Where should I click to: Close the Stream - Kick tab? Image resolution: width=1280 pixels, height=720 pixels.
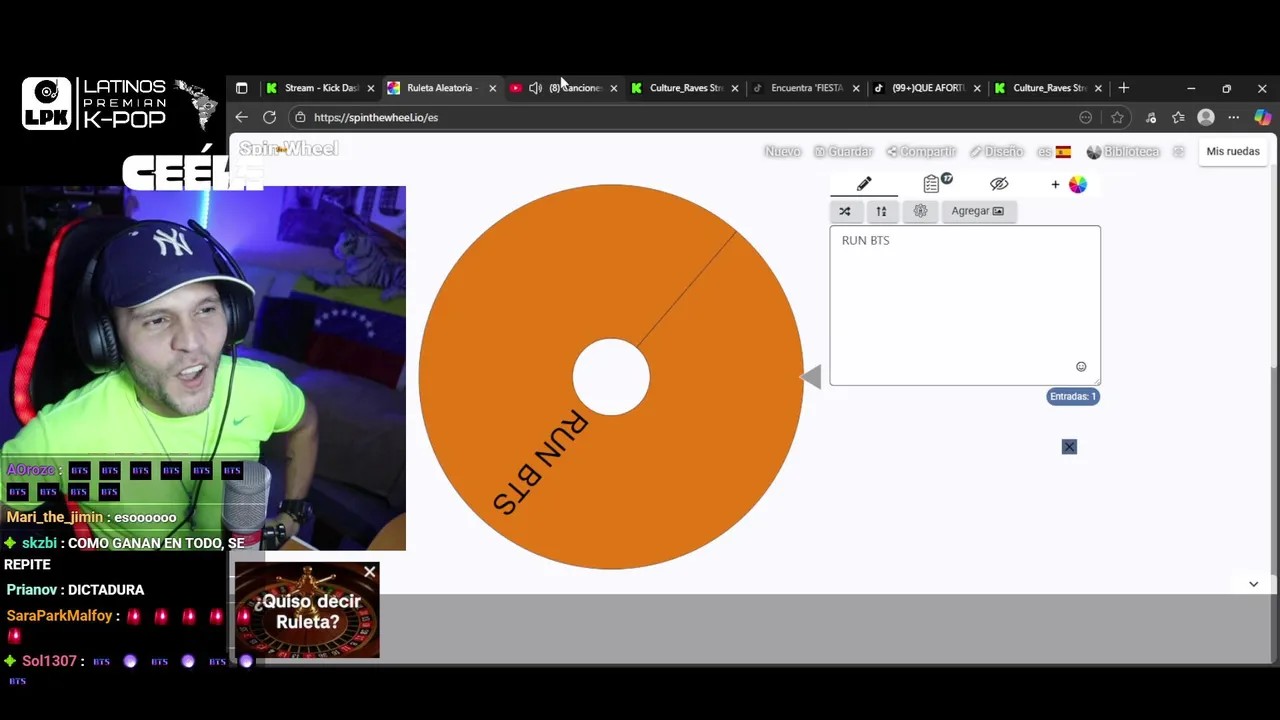tap(370, 88)
